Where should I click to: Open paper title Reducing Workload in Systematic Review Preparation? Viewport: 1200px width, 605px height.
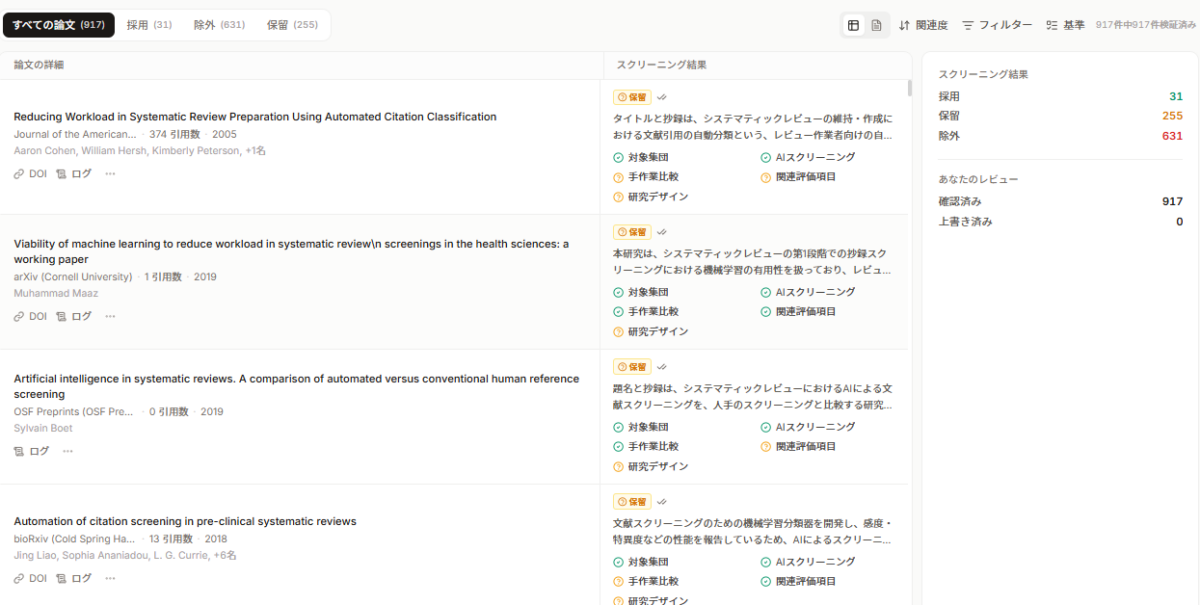click(x=255, y=117)
